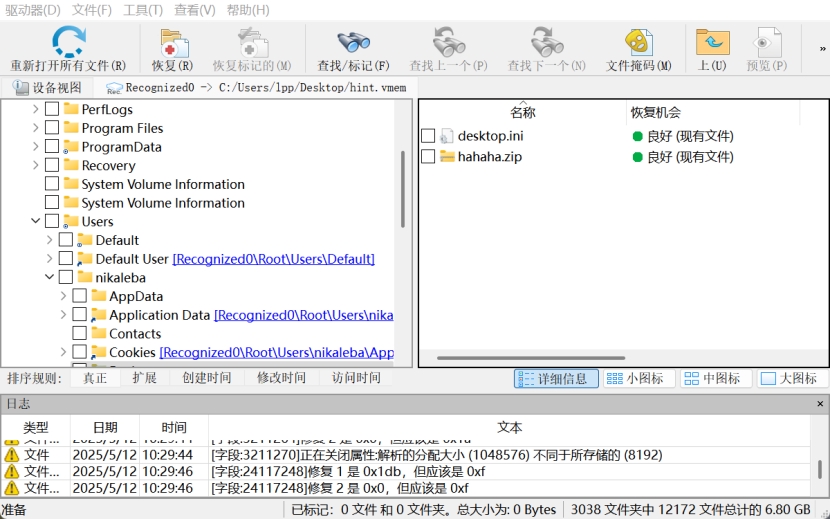Check the desktop.ini checkbox
The width and height of the screenshot is (831, 519).
[428, 136]
